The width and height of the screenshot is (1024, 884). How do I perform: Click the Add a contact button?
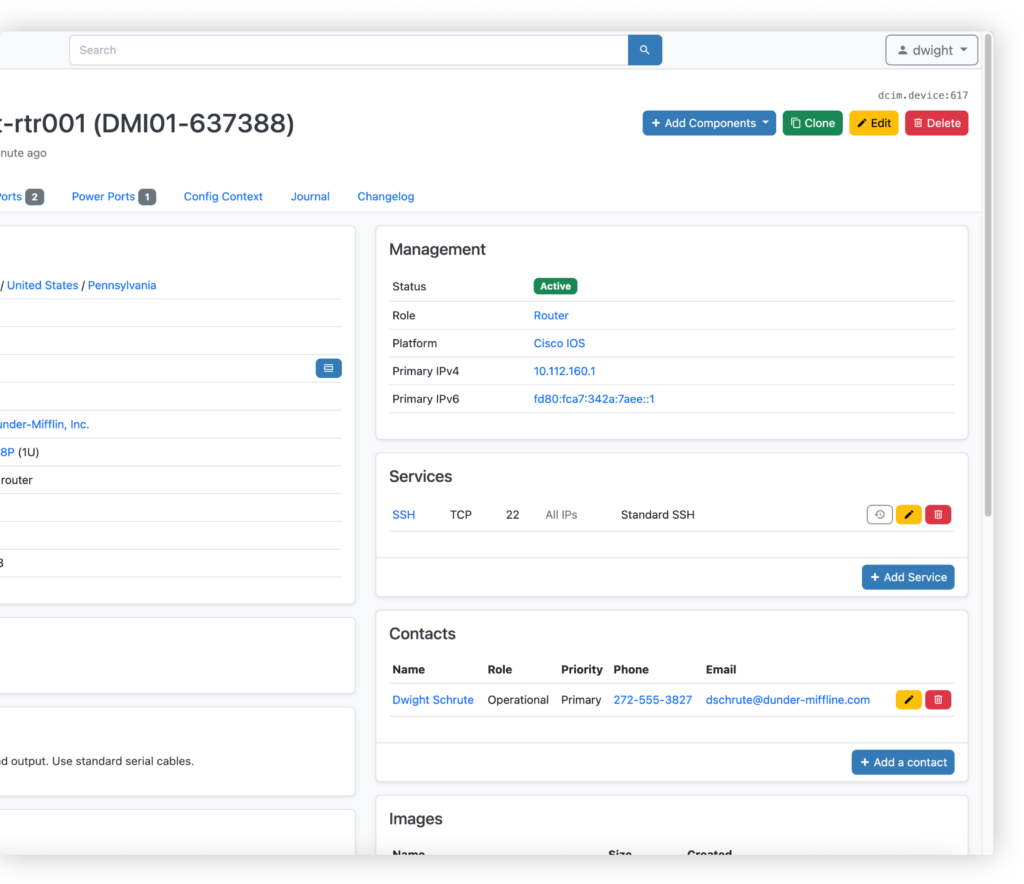pyautogui.click(x=903, y=762)
